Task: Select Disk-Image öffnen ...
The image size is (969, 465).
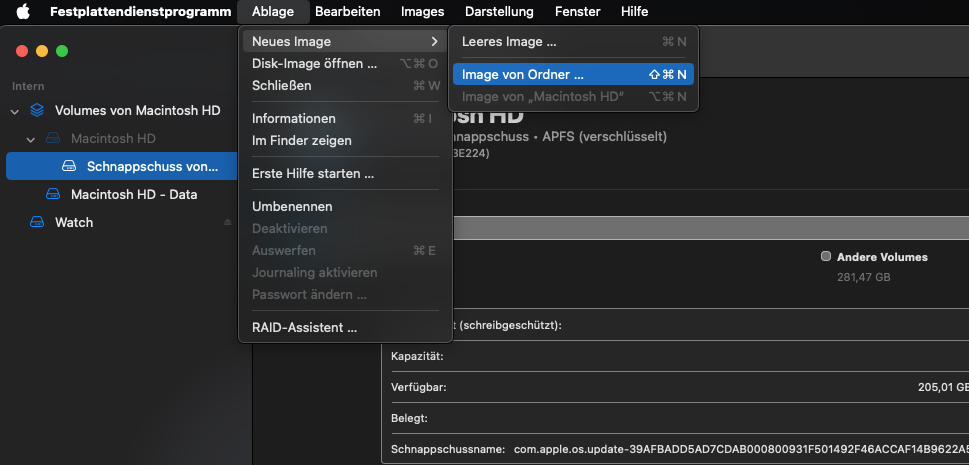Action: pyautogui.click(x=345, y=64)
